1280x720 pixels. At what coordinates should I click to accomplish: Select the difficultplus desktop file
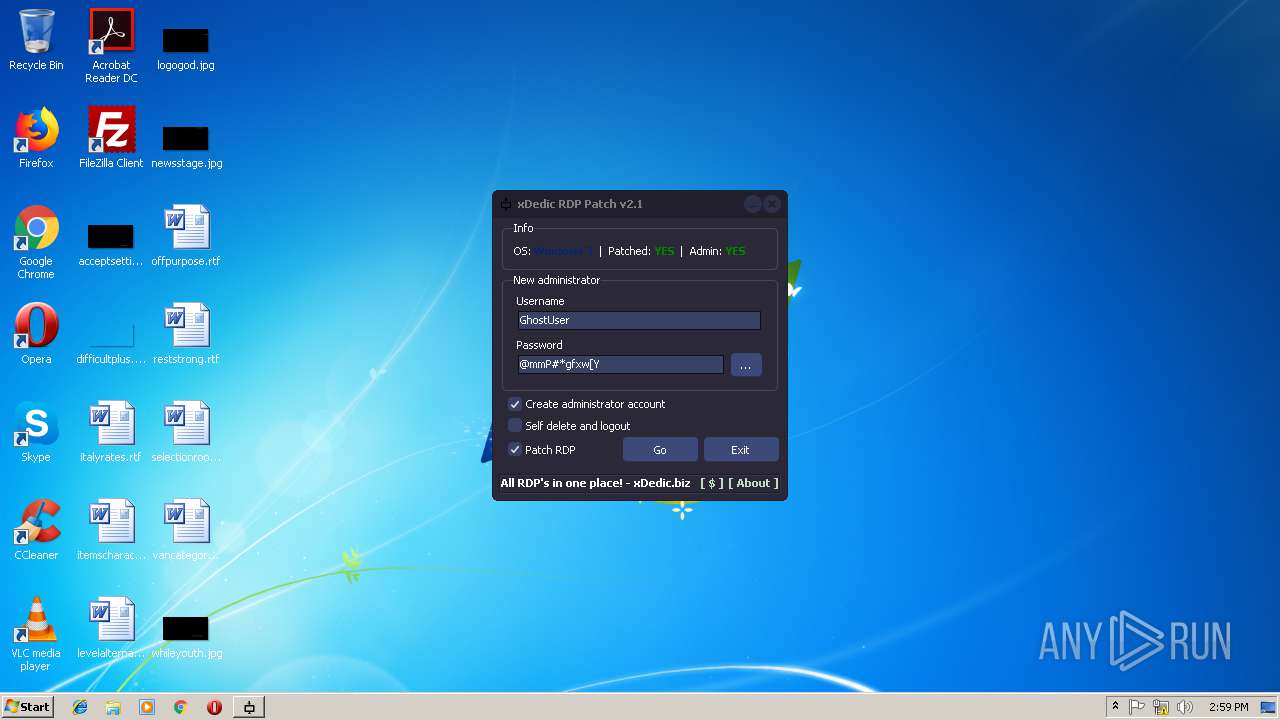(111, 342)
